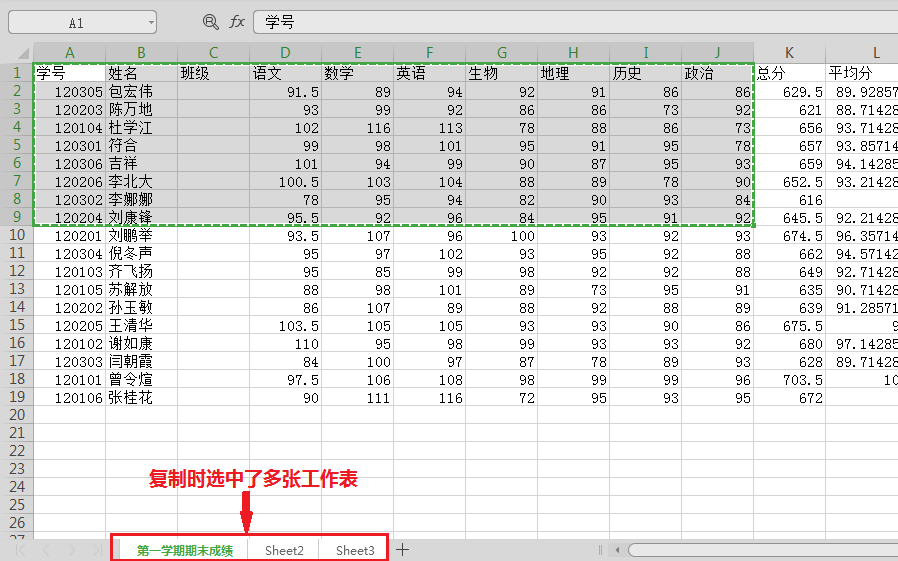Select column E header
898x561 pixels.
tap(357, 53)
